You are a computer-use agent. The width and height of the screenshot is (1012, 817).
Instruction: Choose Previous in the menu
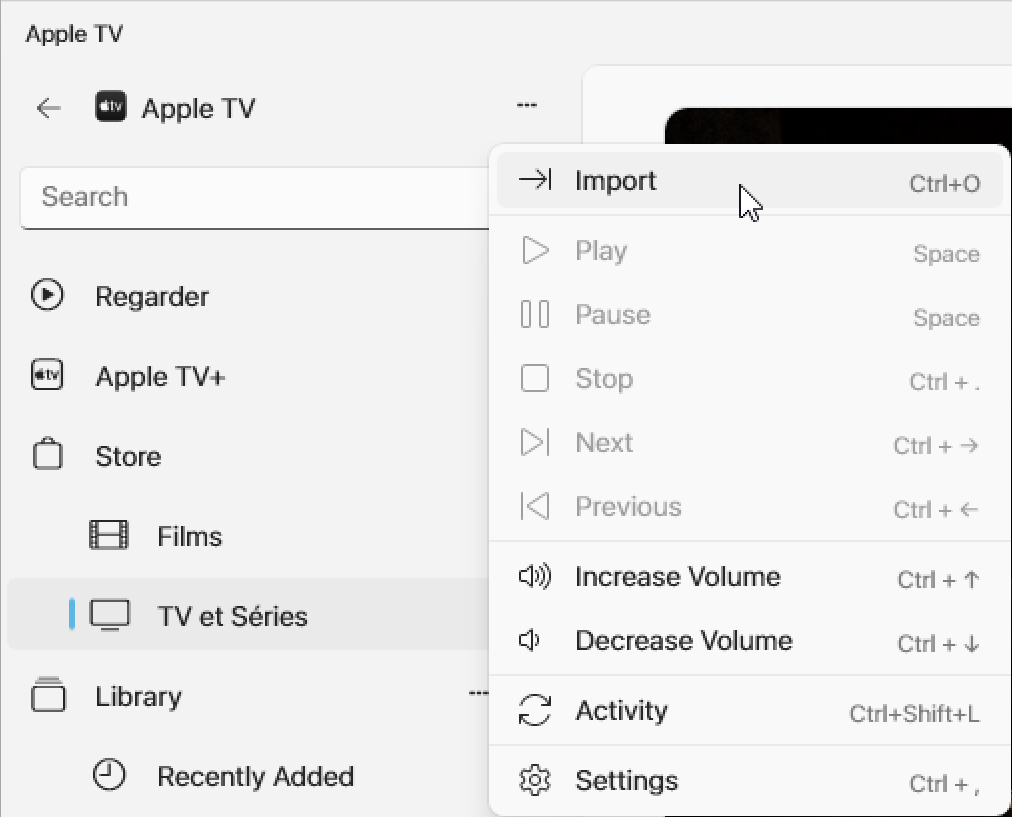(x=749, y=507)
